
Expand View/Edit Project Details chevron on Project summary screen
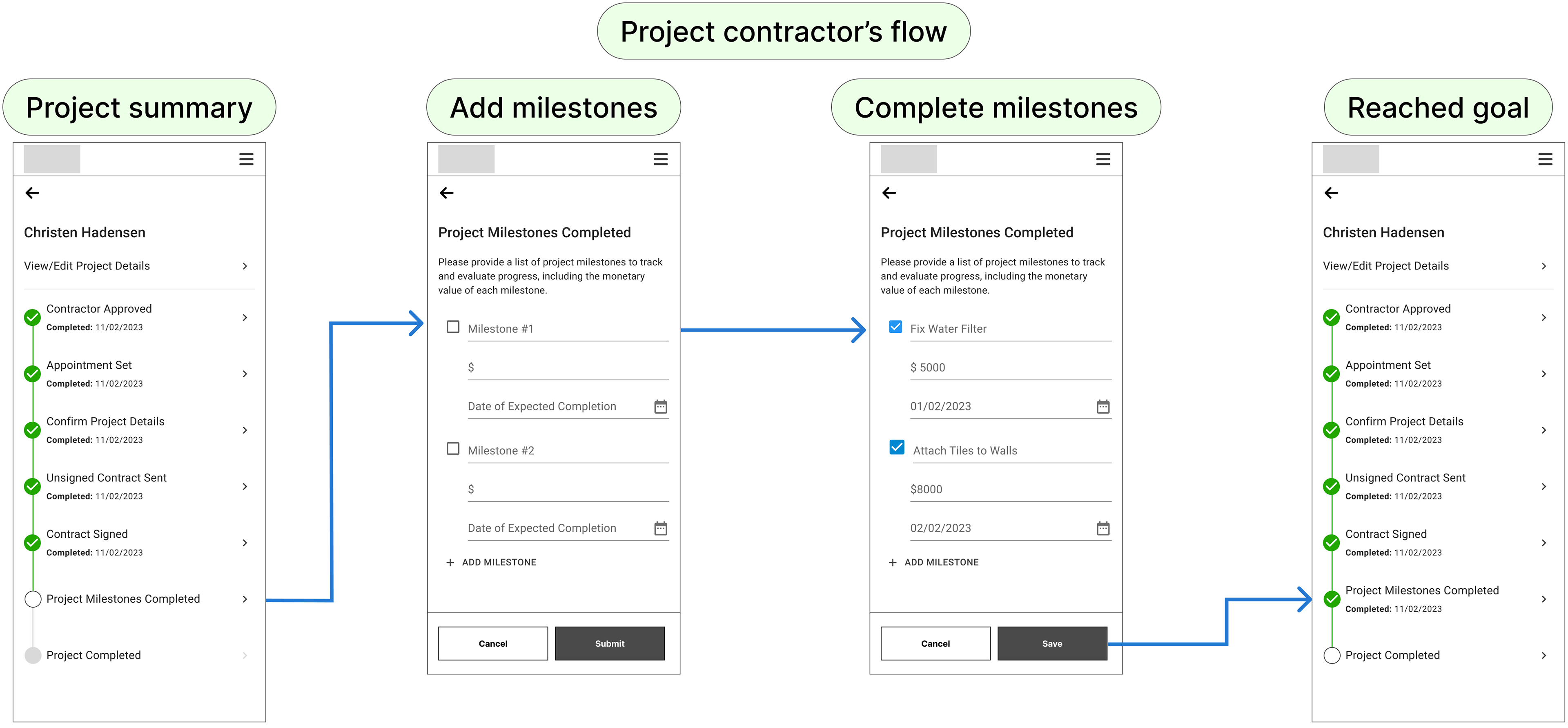pyautogui.click(x=245, y=266)
